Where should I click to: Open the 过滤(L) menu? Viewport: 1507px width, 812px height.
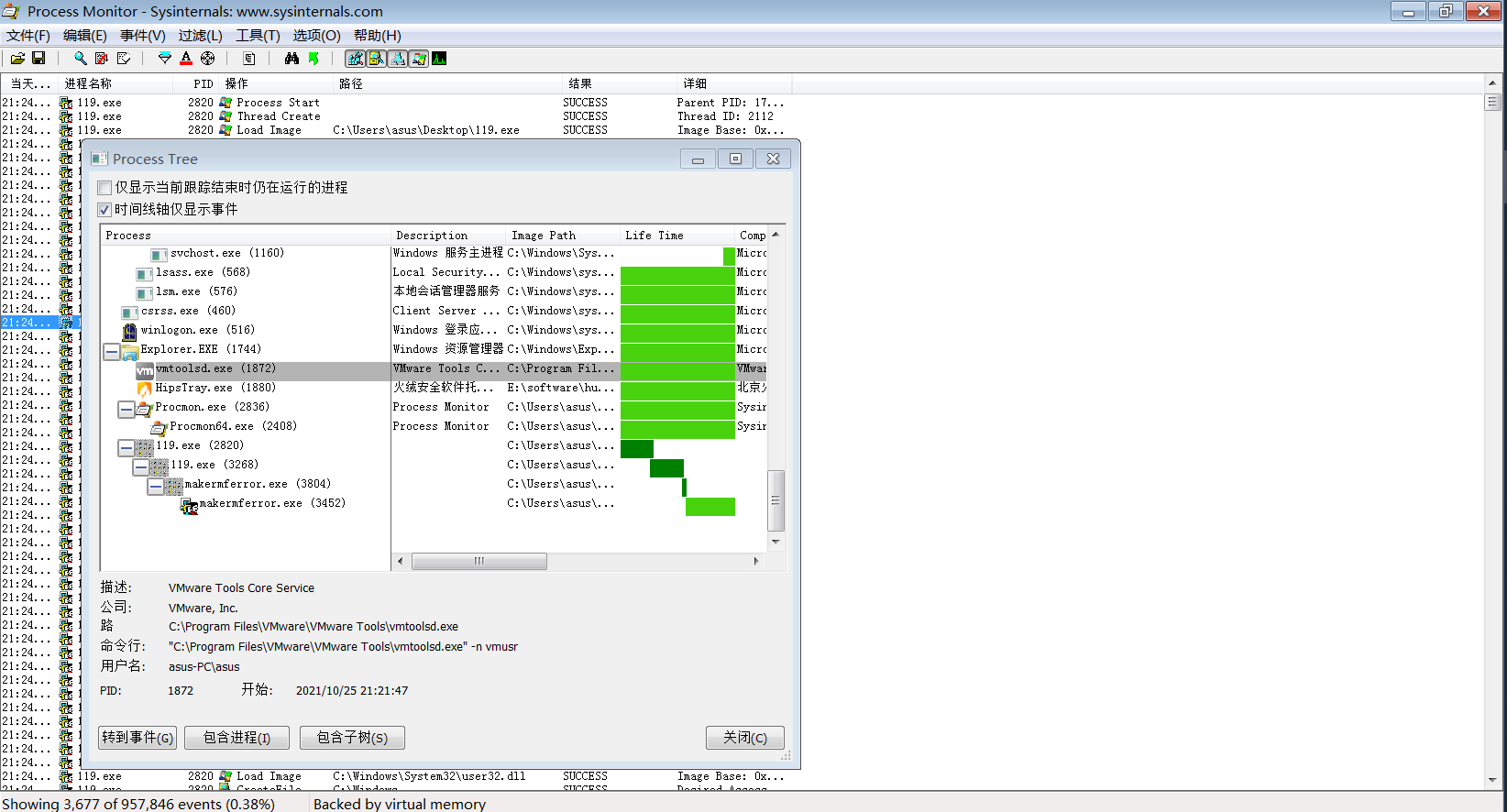[x=201, y=36]
